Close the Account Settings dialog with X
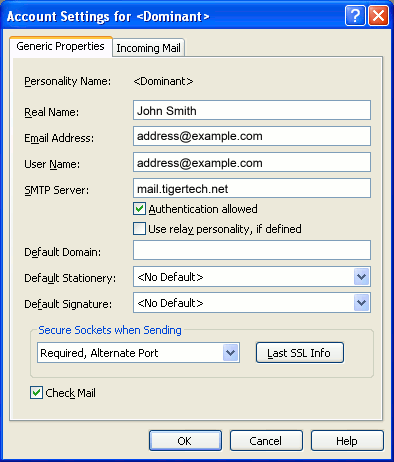 click(x=378, y=15)
